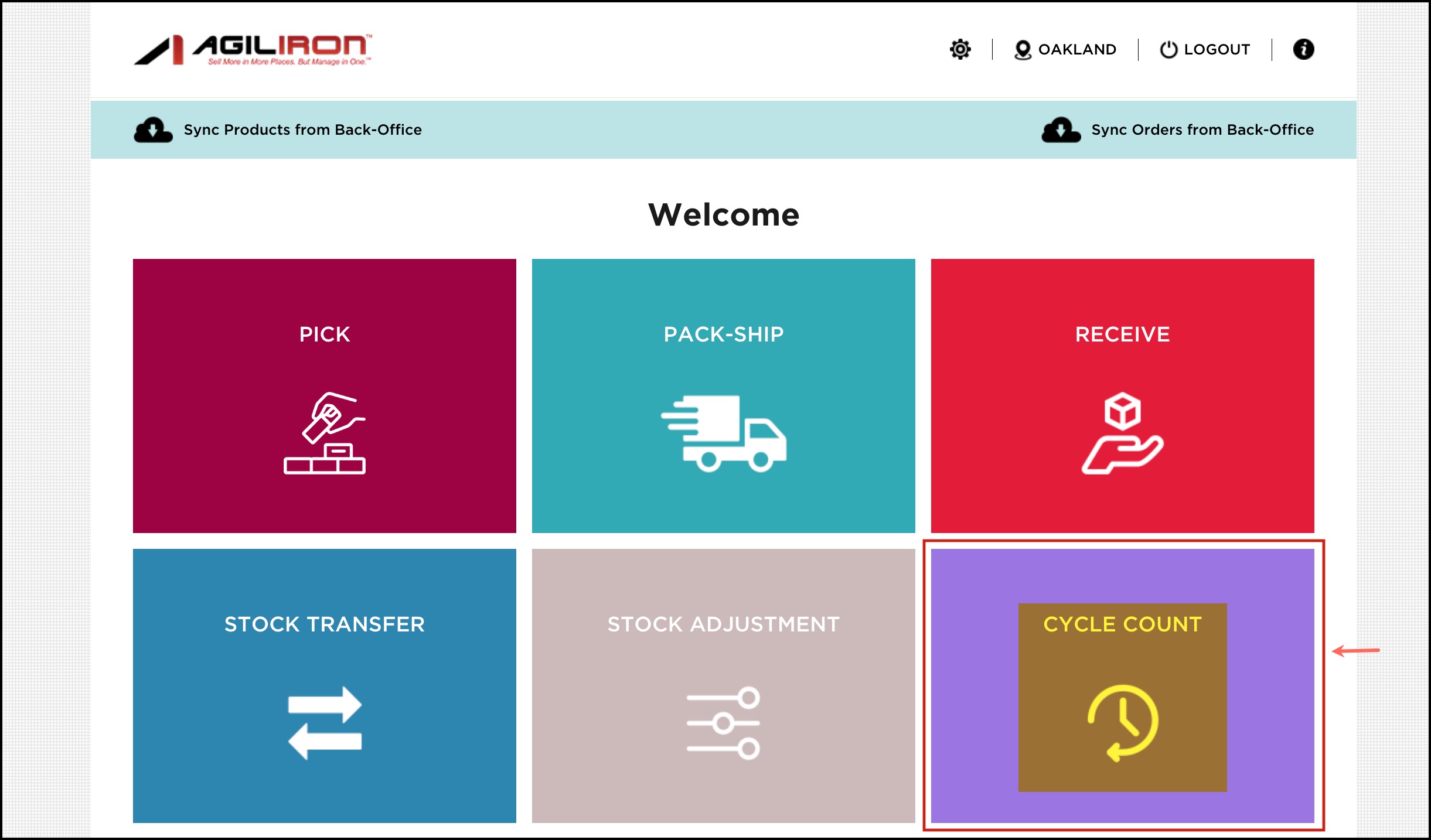Click the logout power icon

[x=1168, y=50]
